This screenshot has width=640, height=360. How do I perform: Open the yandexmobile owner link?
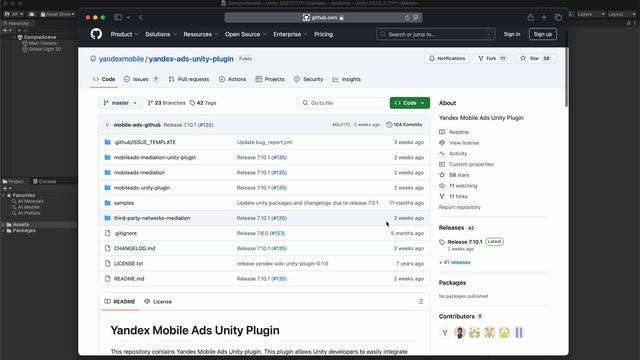click(x=121, y=59)
